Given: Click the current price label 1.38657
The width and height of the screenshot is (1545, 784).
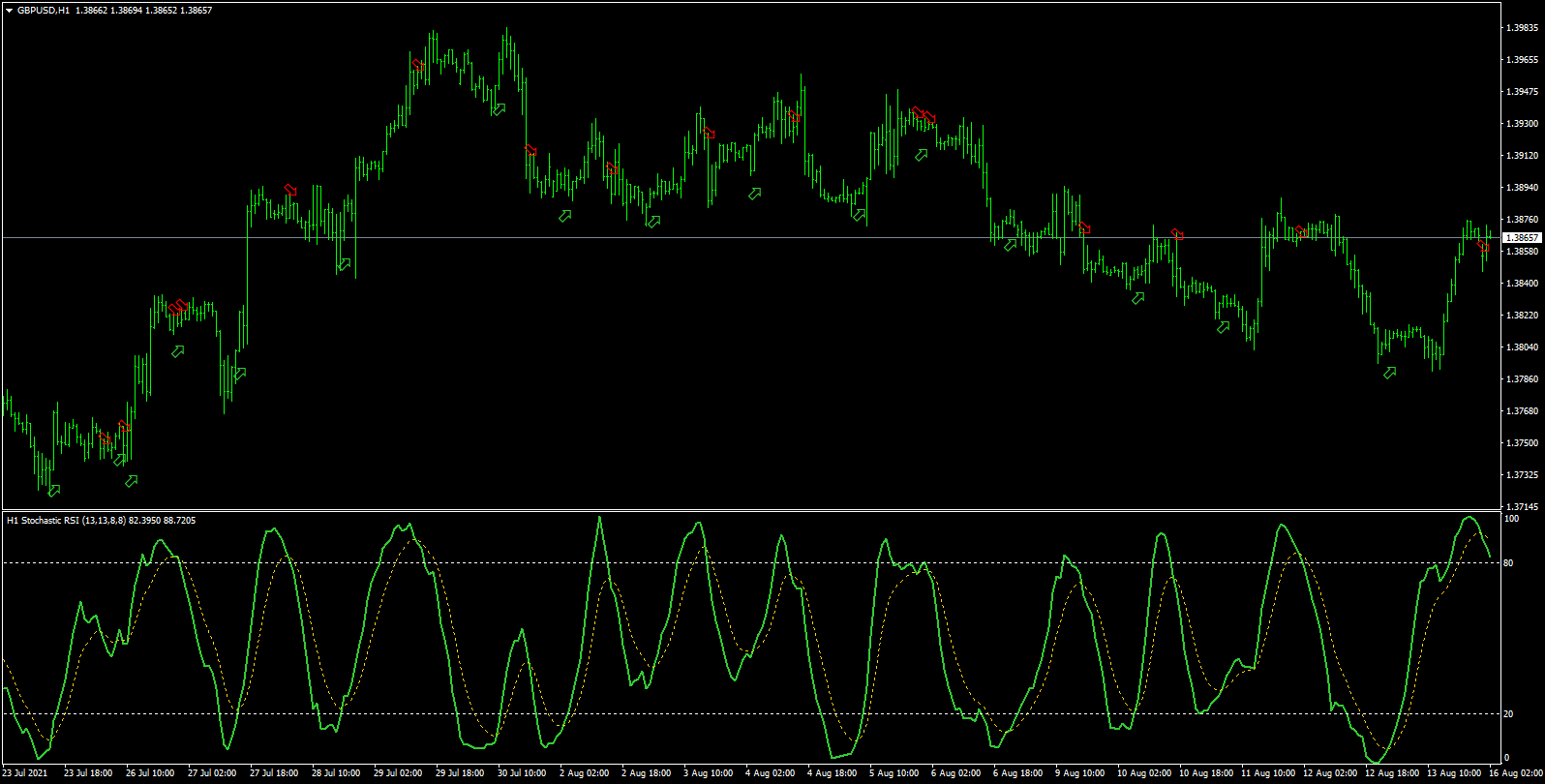Looking at the screenshot, I should point(1522,237).
